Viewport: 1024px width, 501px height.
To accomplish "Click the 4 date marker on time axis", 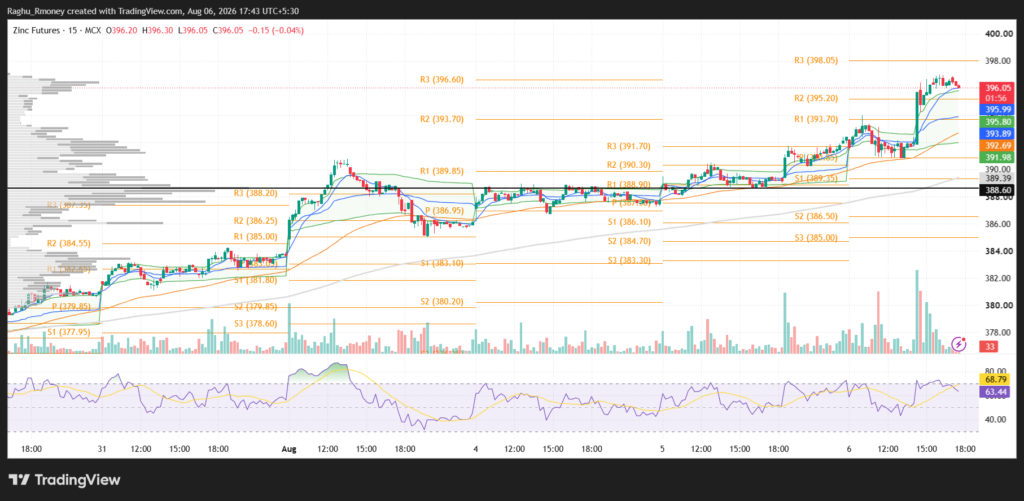I will click(x=475, y=449).
